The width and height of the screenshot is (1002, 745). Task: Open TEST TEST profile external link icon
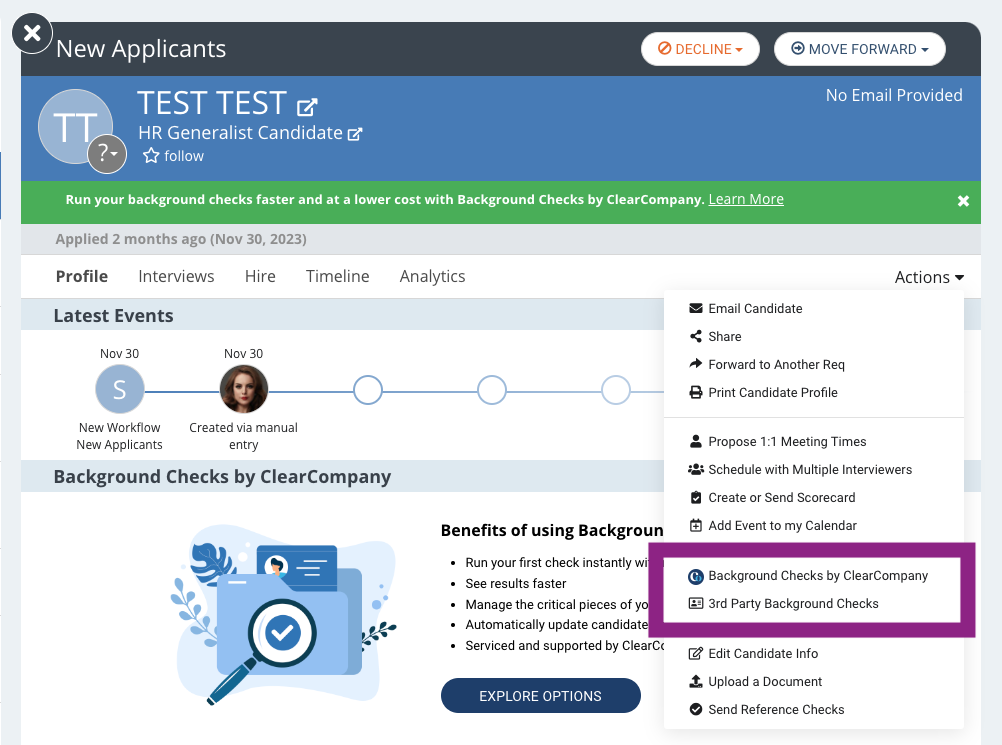307,107
